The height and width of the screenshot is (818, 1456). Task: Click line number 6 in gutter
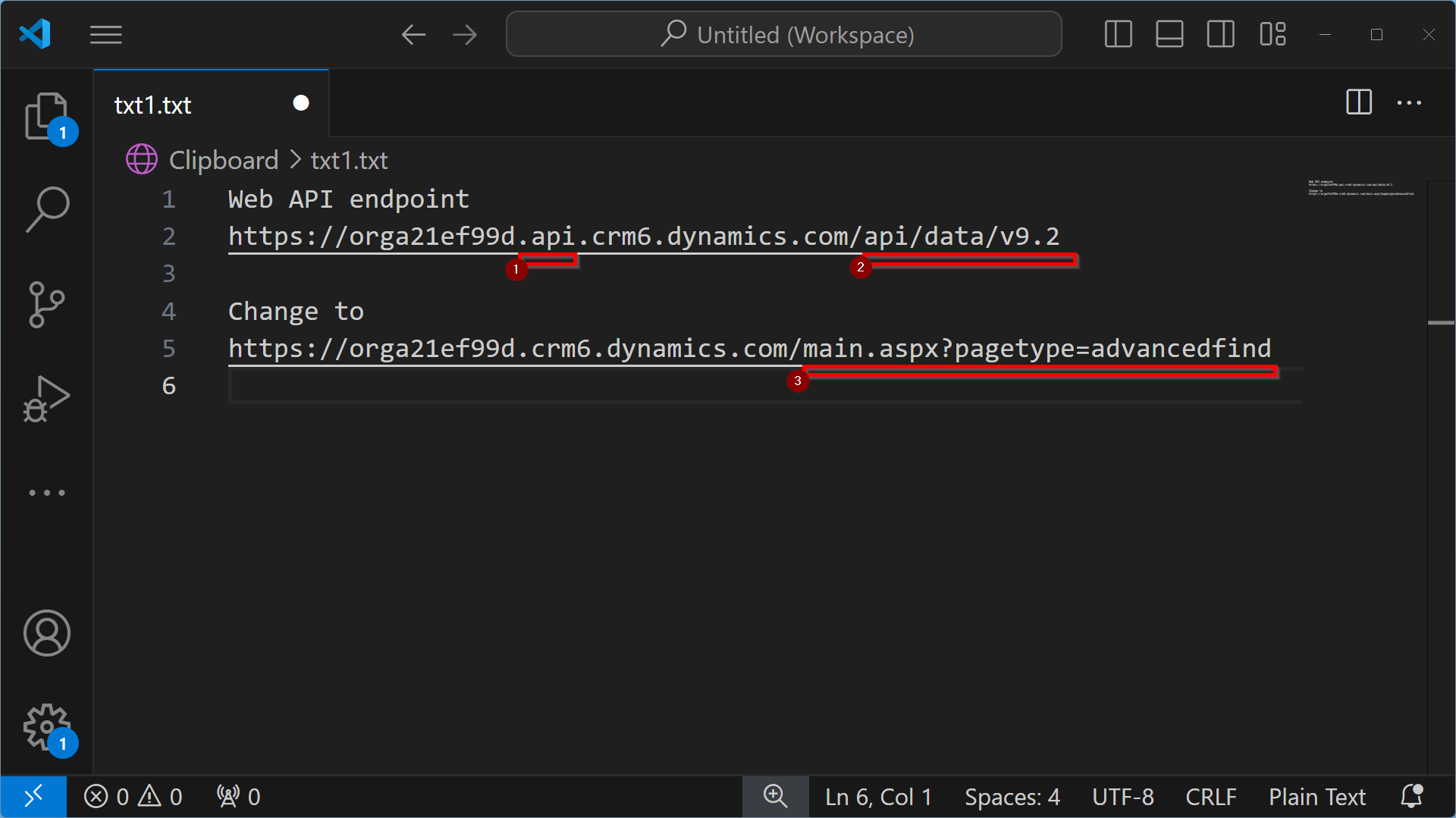(x=168, y=386)
